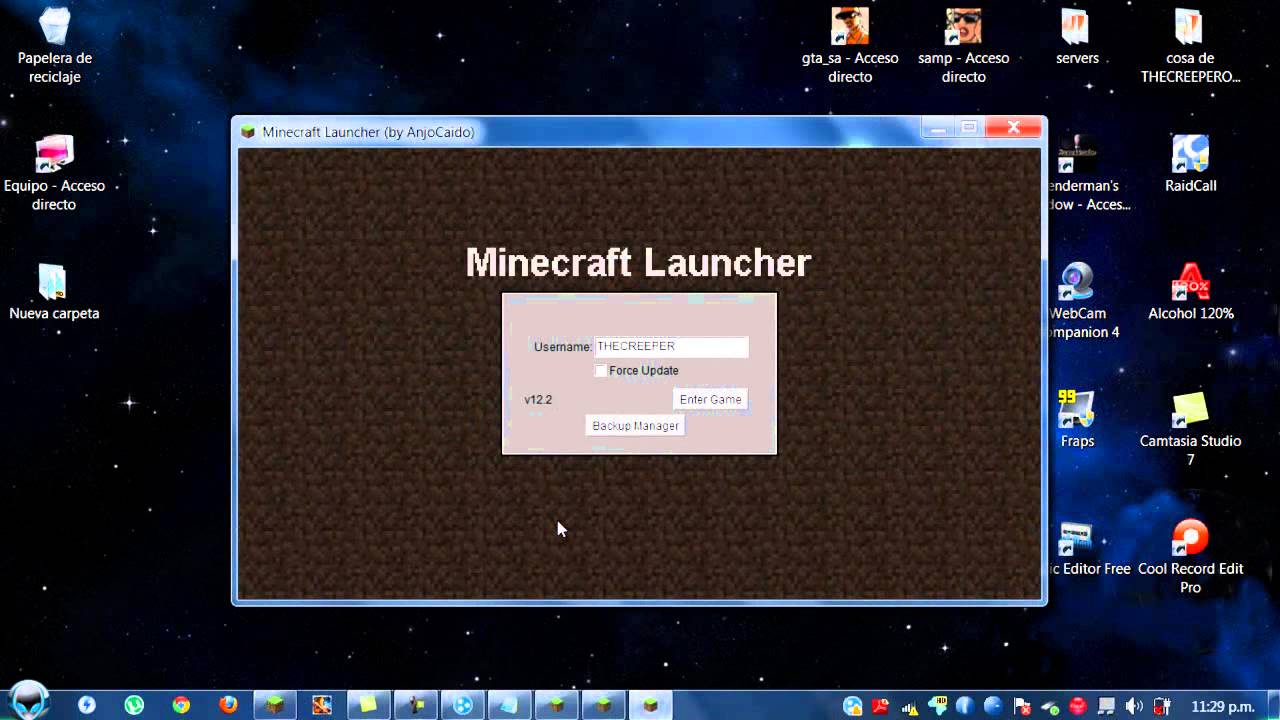Minimize the Minecraft Launcher window
The width and height of the screenshot is (1280, 720).
coord(937,128)
